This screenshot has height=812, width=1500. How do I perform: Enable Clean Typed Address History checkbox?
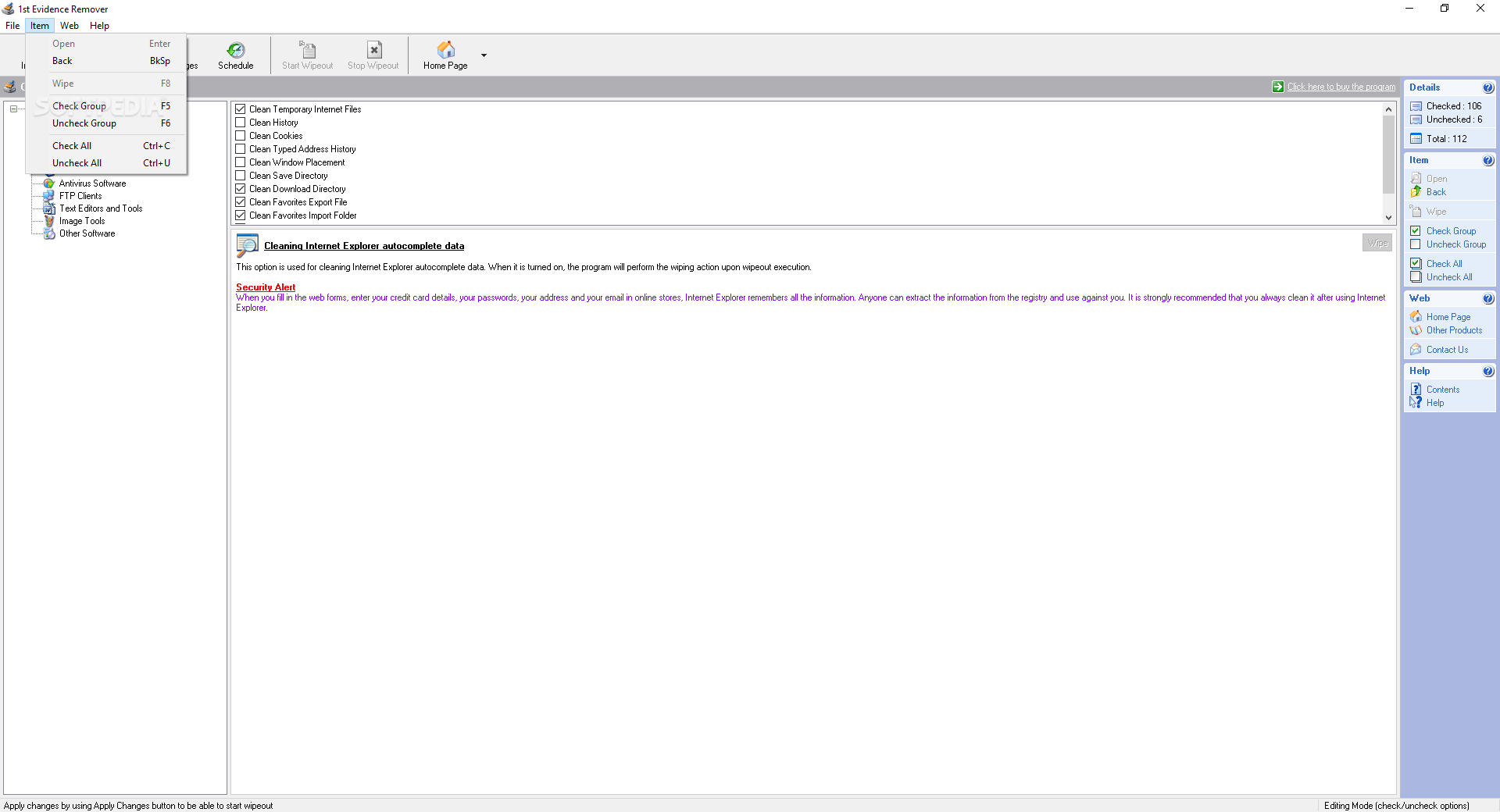point(241,149)
